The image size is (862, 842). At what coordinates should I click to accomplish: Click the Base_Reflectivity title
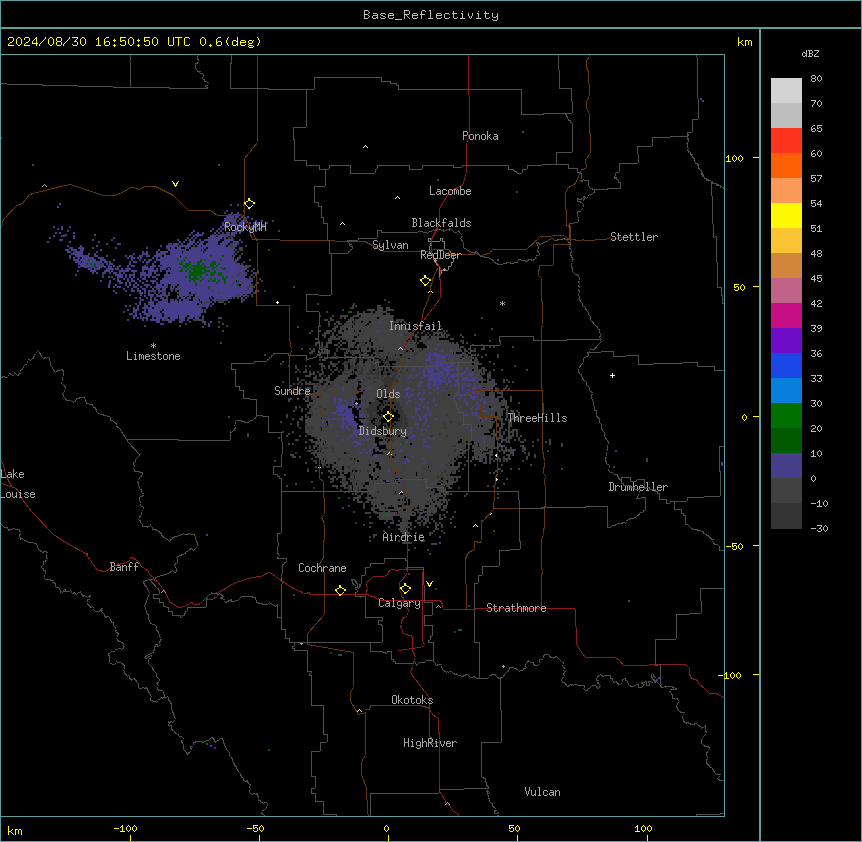(x=431, y=15)
